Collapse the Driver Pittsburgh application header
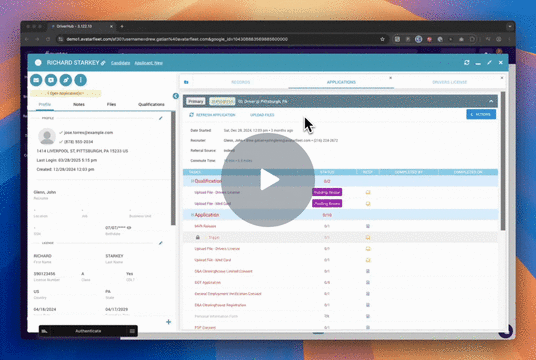The width and height of the screenshot is (536, 360). [491, 101]
